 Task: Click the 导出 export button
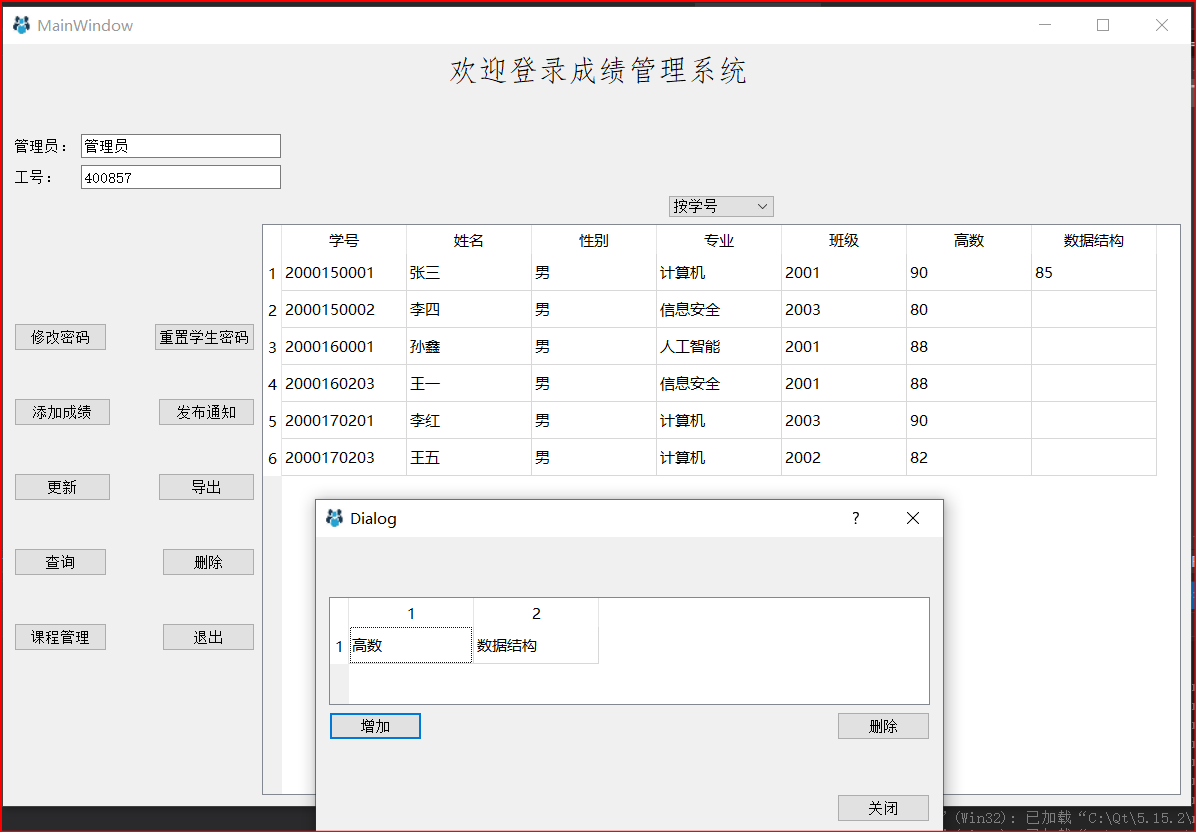click(x=206, y=486)
